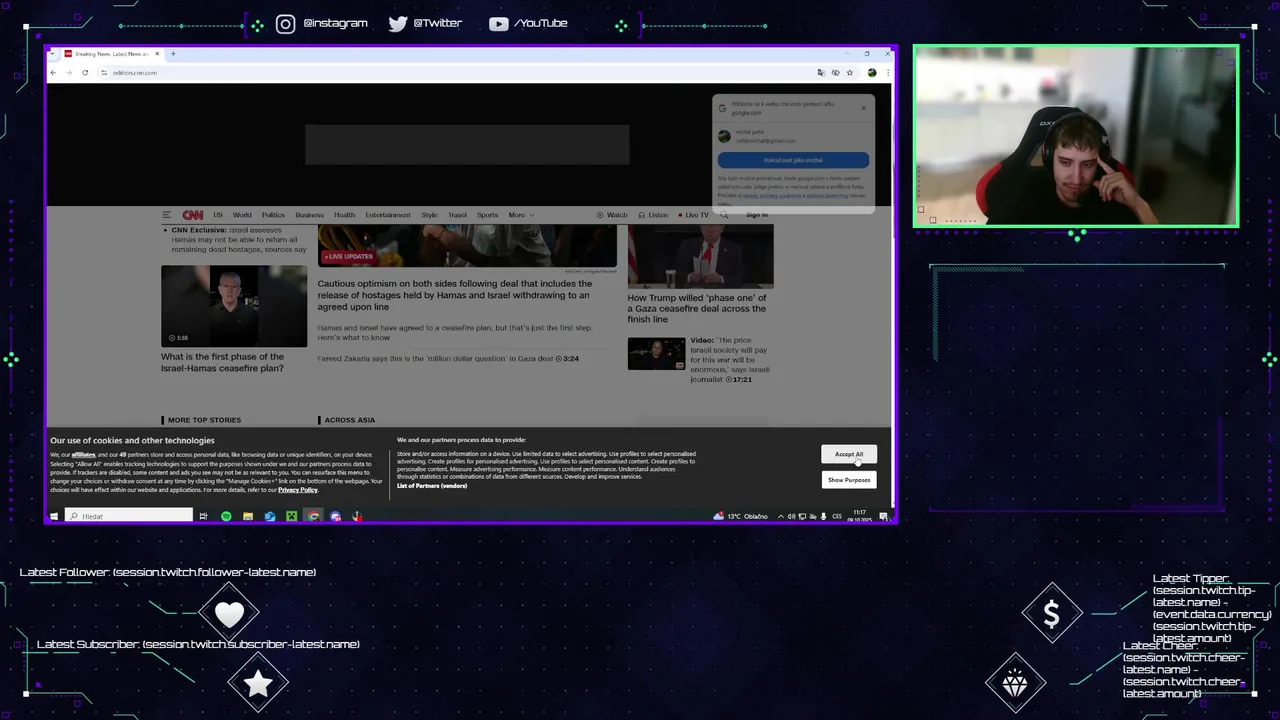Image resolution: width=1280 pixels, height=720 pixels.
Task: Show hidden system tray icons chevron
Action: pyautogui.click(x=781, y=516)
